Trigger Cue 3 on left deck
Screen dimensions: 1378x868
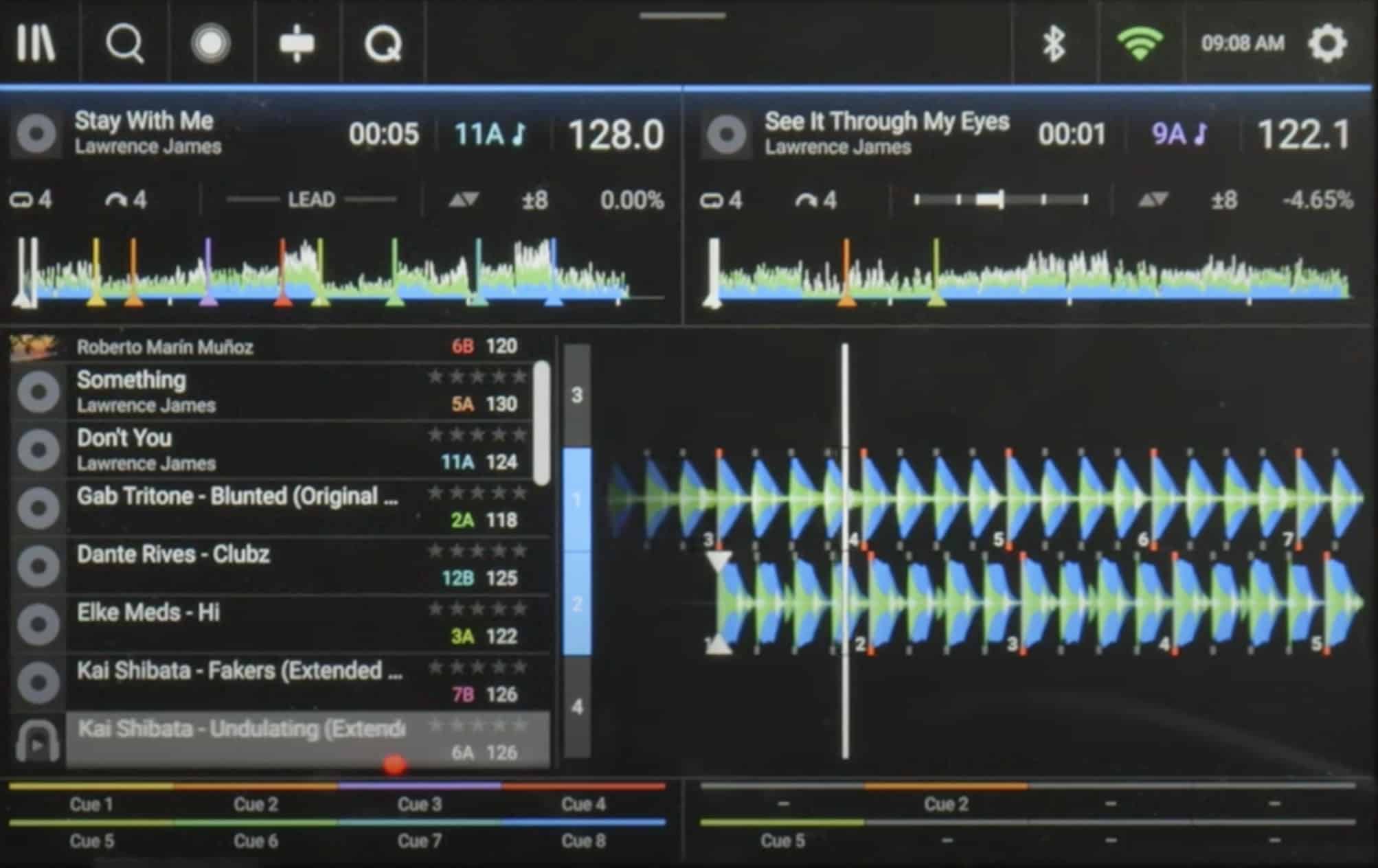[x=419, y=803]
